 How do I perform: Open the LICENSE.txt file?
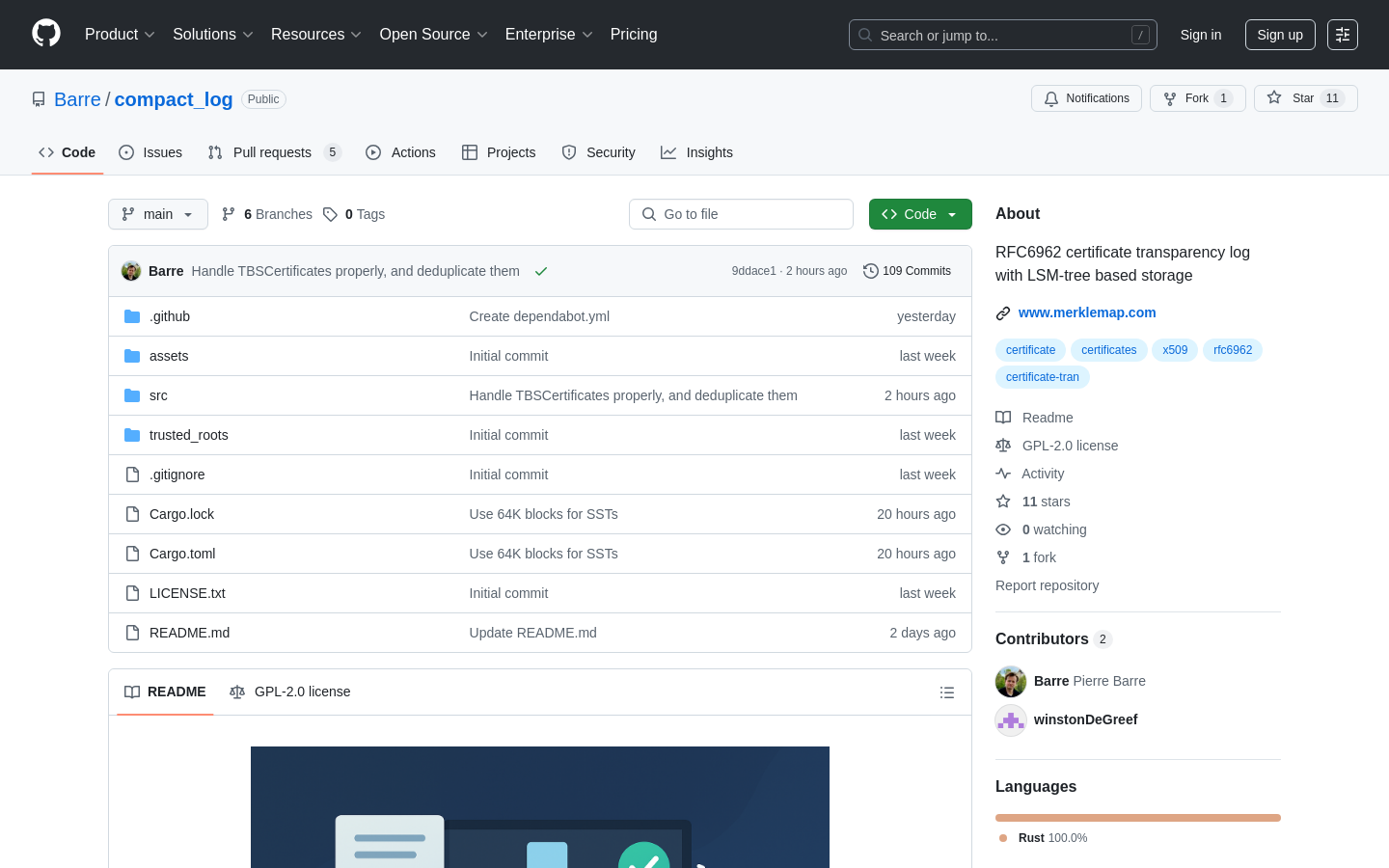click(187, 593)
